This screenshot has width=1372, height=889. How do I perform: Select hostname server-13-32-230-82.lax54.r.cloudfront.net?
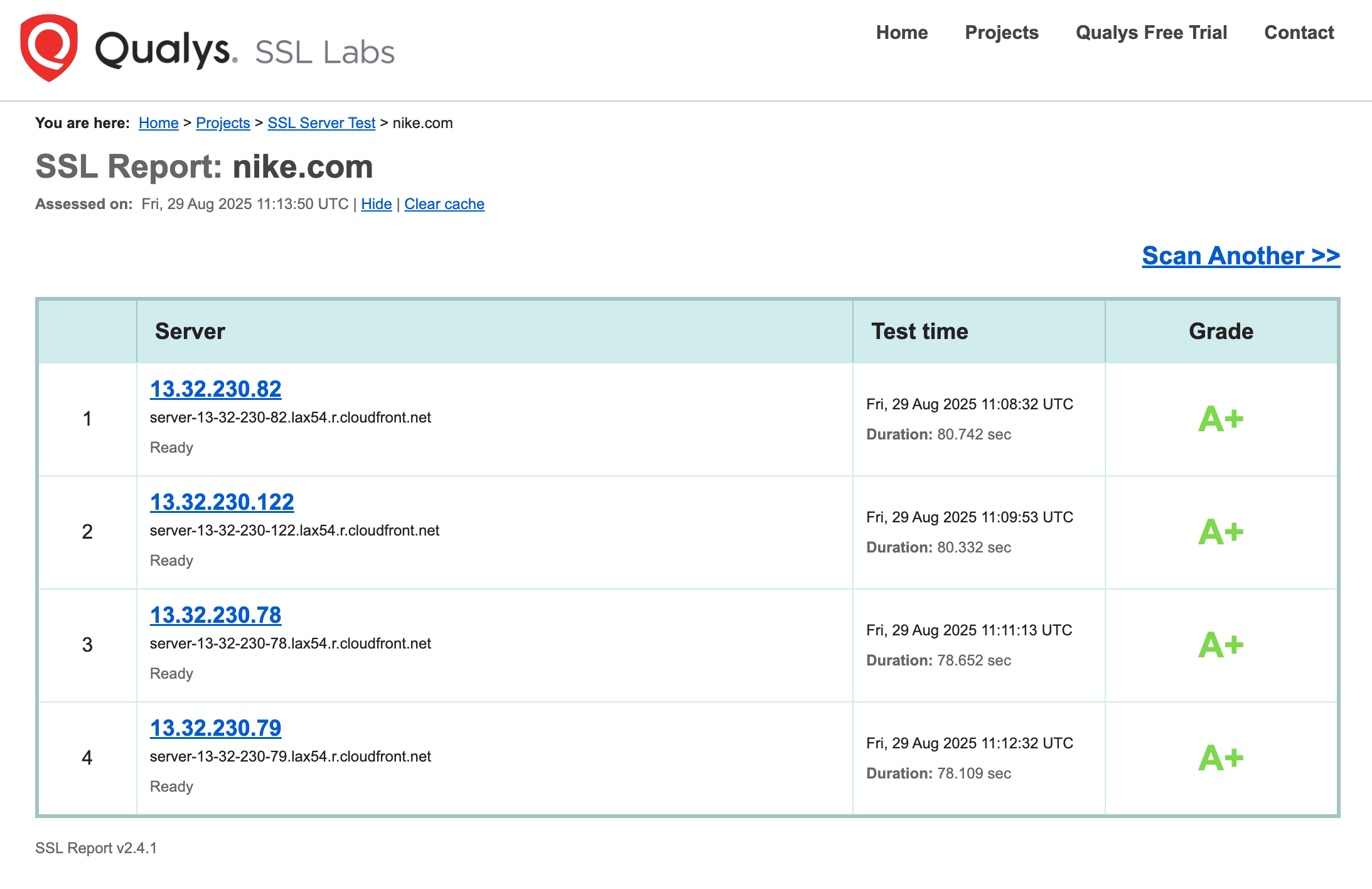pyautogui.click(x=291, y=418)
